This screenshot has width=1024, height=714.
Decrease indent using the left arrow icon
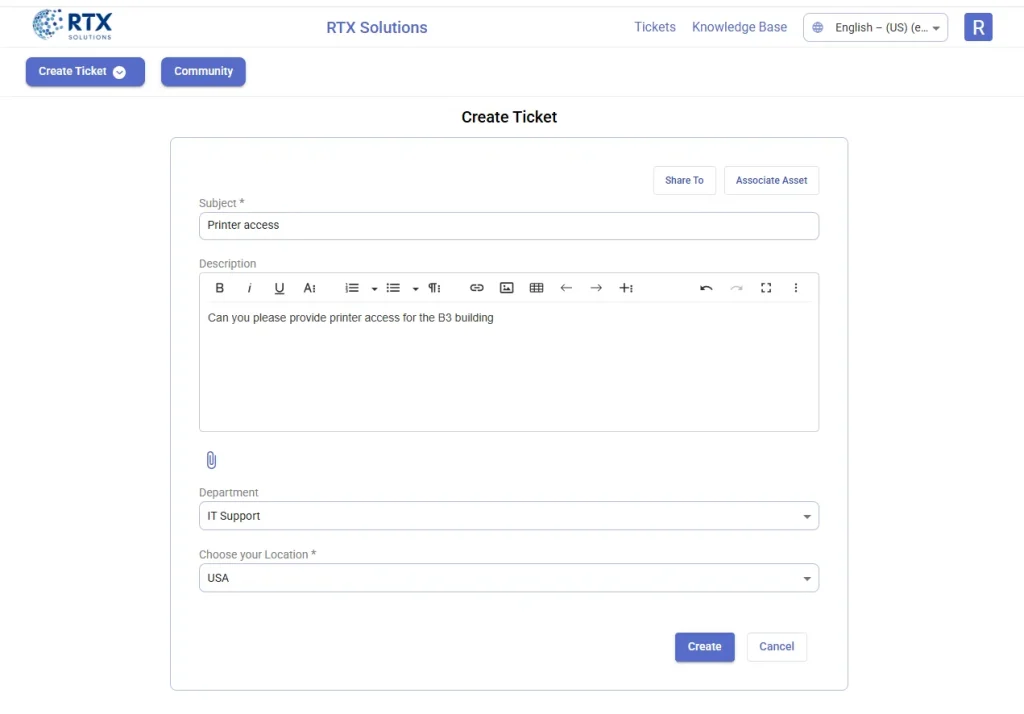coord(566,288)
